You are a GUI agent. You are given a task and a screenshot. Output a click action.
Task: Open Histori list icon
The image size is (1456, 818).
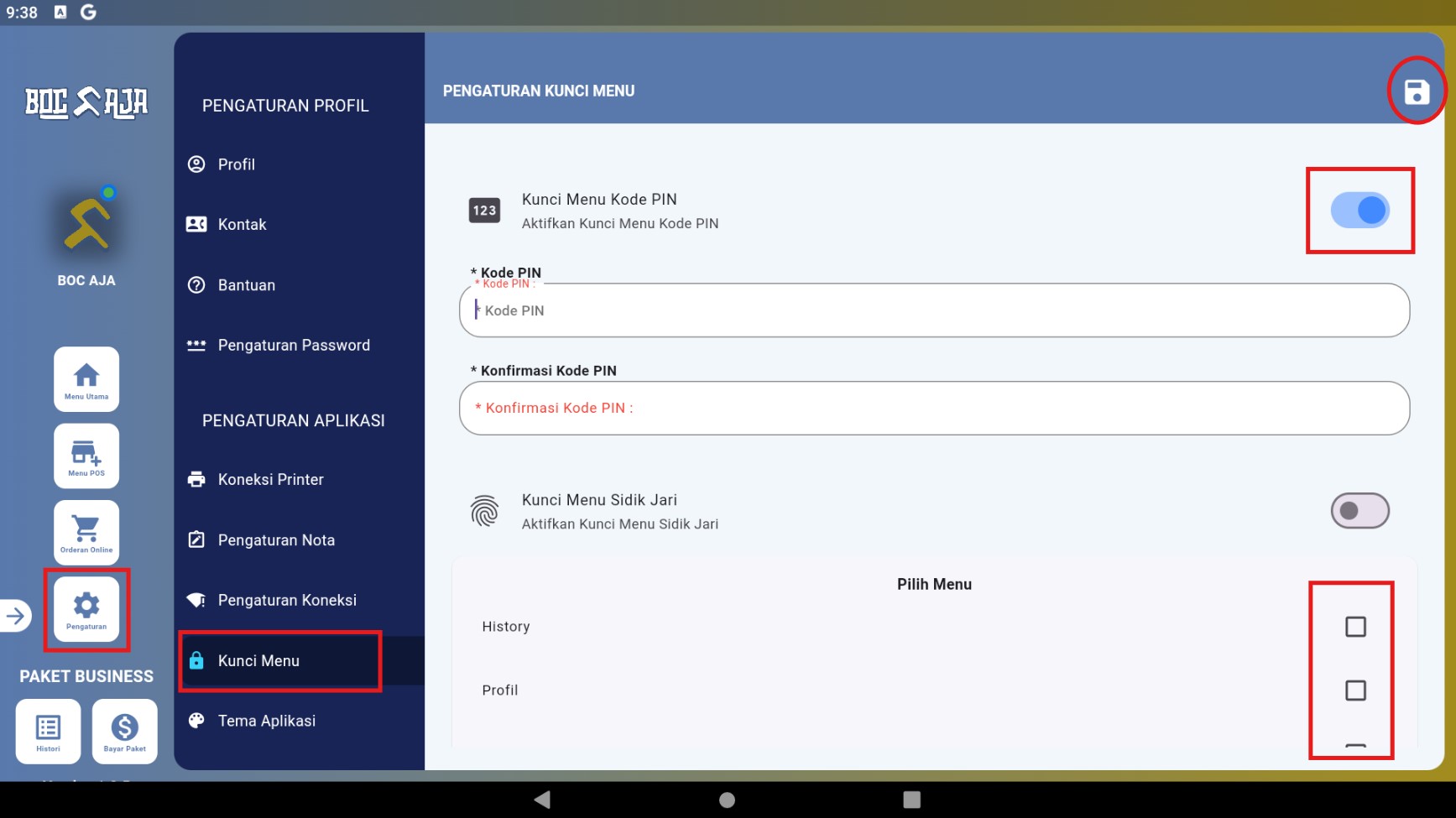pyautogui.click(x=48, y=732)
